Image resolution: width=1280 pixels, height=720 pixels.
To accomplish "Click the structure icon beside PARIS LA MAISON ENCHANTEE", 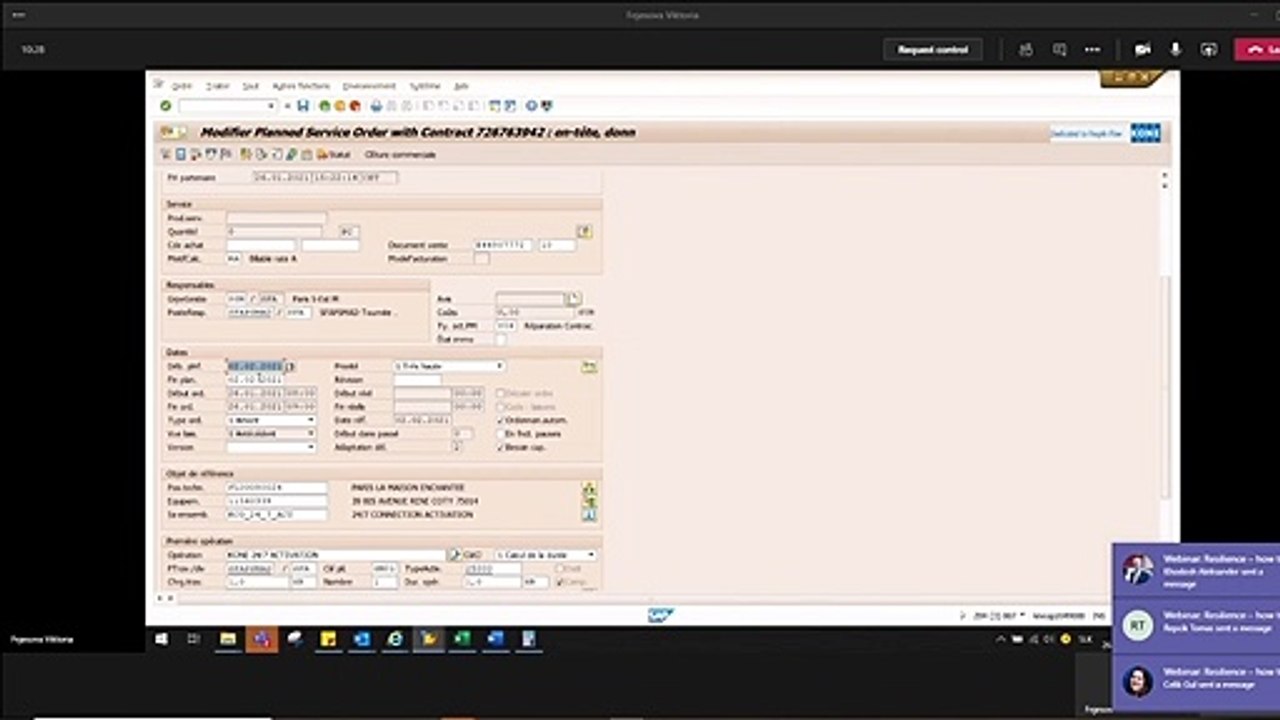I will [589, 489].
